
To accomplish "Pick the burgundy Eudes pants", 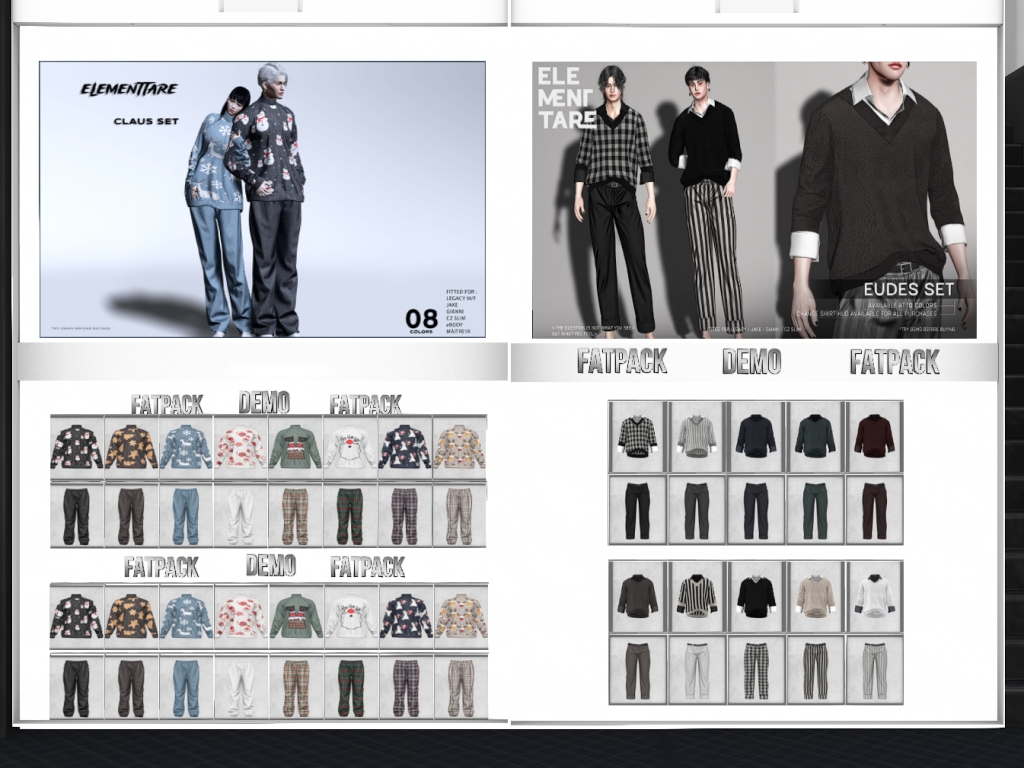I will pyautogui.click(x=874, y=510).
